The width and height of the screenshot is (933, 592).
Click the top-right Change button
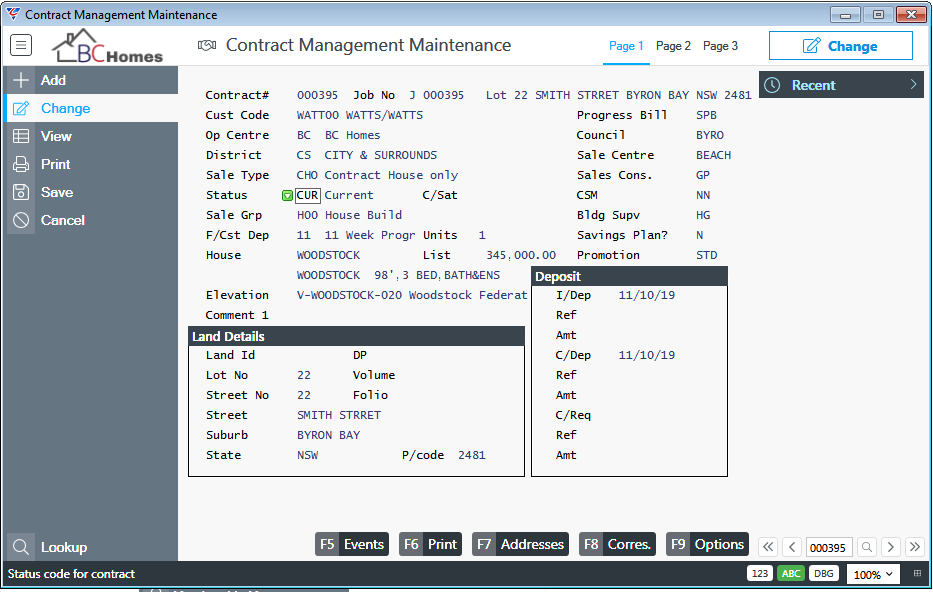tap(841, 46)
